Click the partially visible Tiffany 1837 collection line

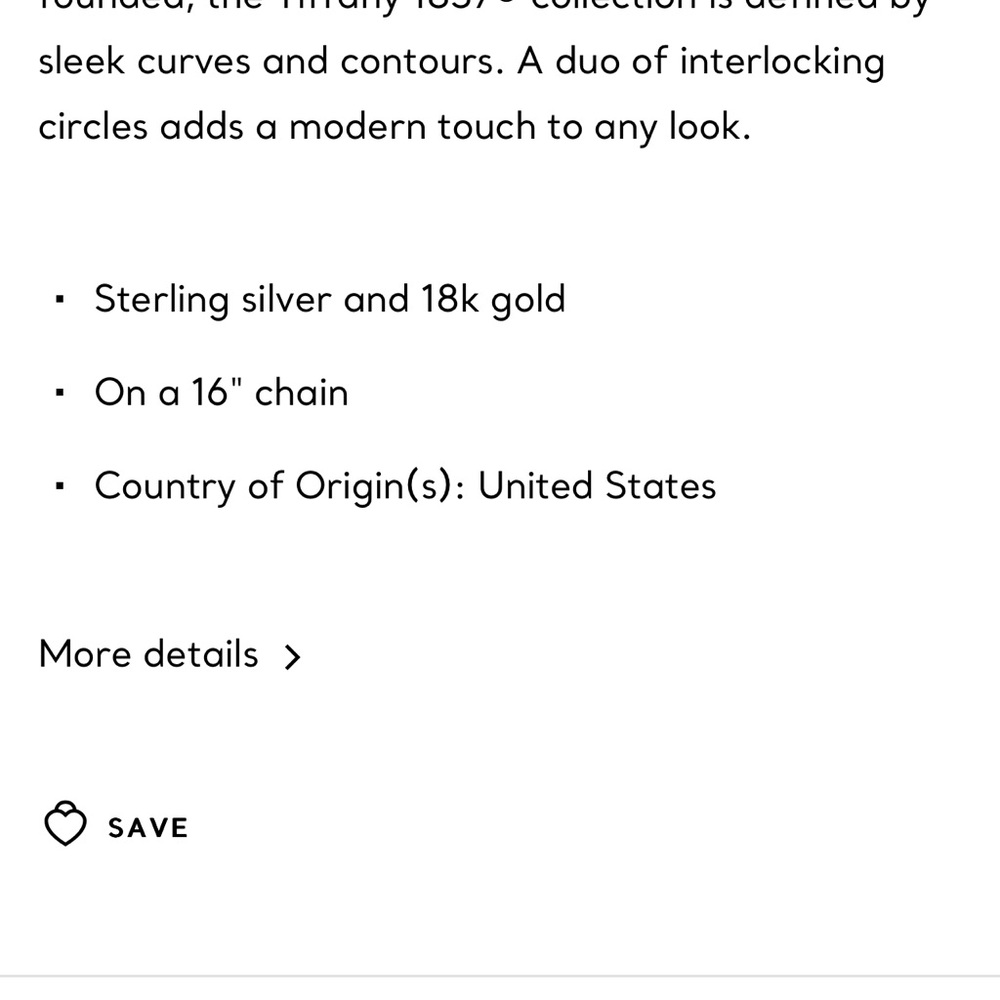pyautogui.click(x=483, y=4)
